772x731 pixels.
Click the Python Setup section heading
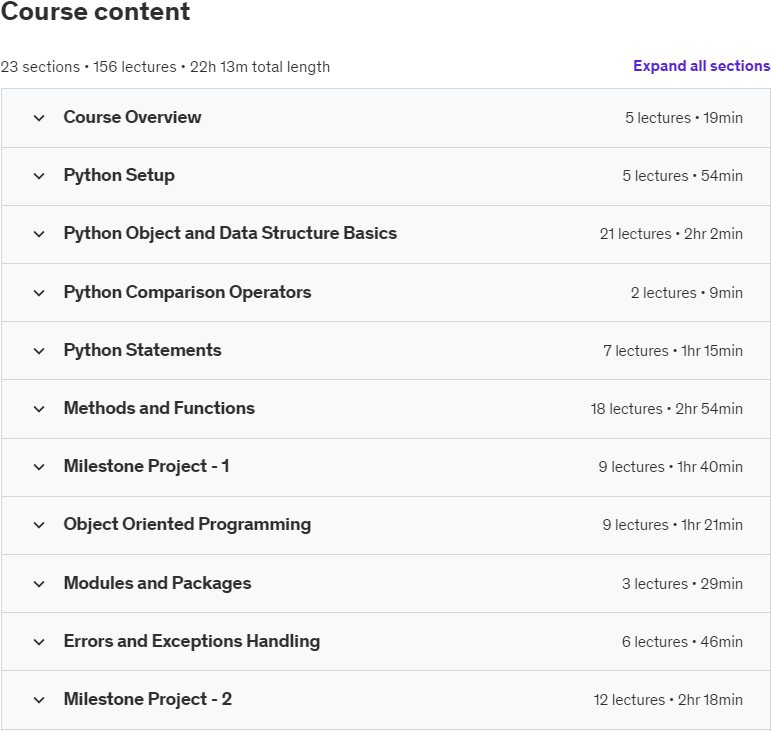click(x=119, y=175)
